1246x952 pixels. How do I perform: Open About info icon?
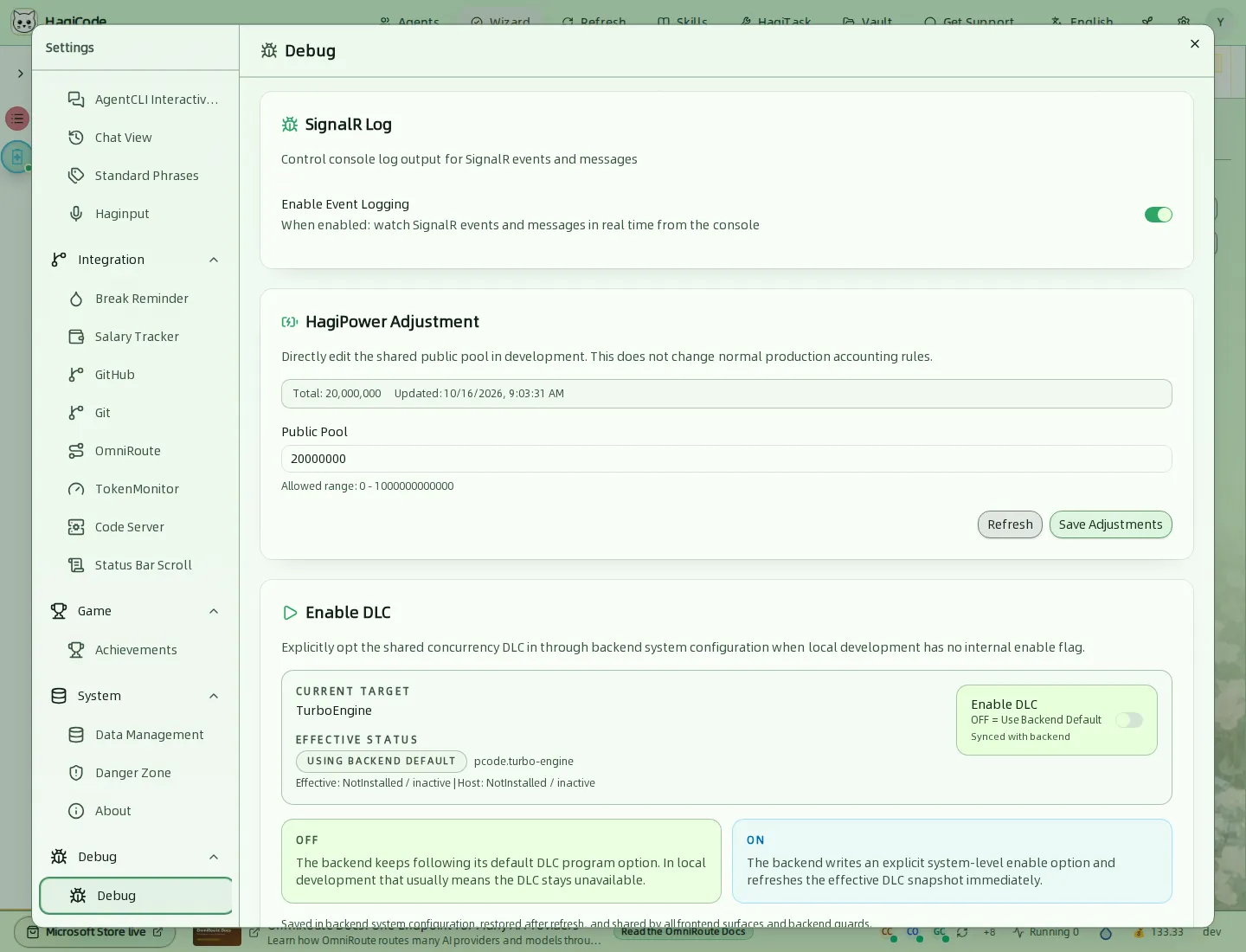76,811
